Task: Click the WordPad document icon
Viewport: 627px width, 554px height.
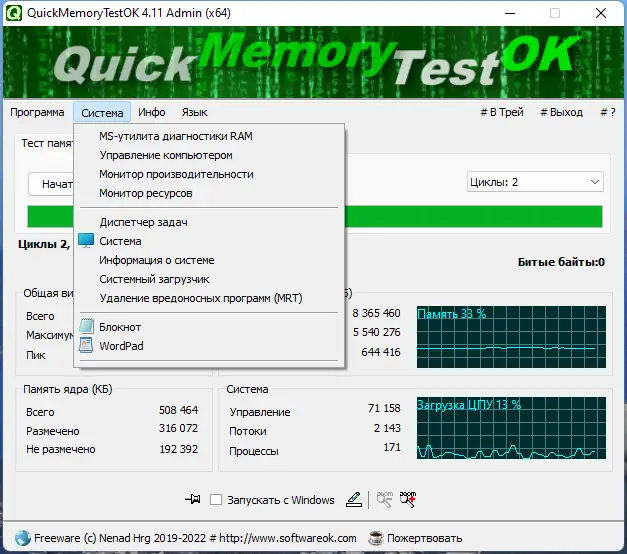Action: (x=86, y=345)
